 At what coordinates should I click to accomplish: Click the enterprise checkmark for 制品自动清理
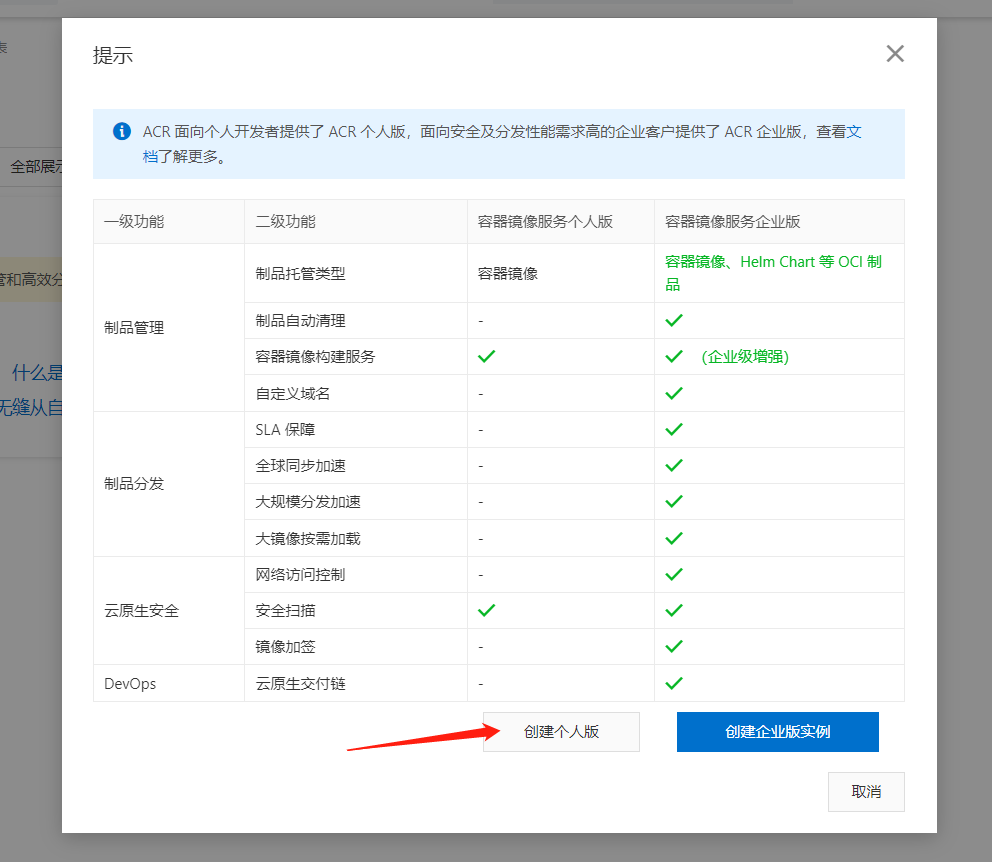click(x=674, y=320)
